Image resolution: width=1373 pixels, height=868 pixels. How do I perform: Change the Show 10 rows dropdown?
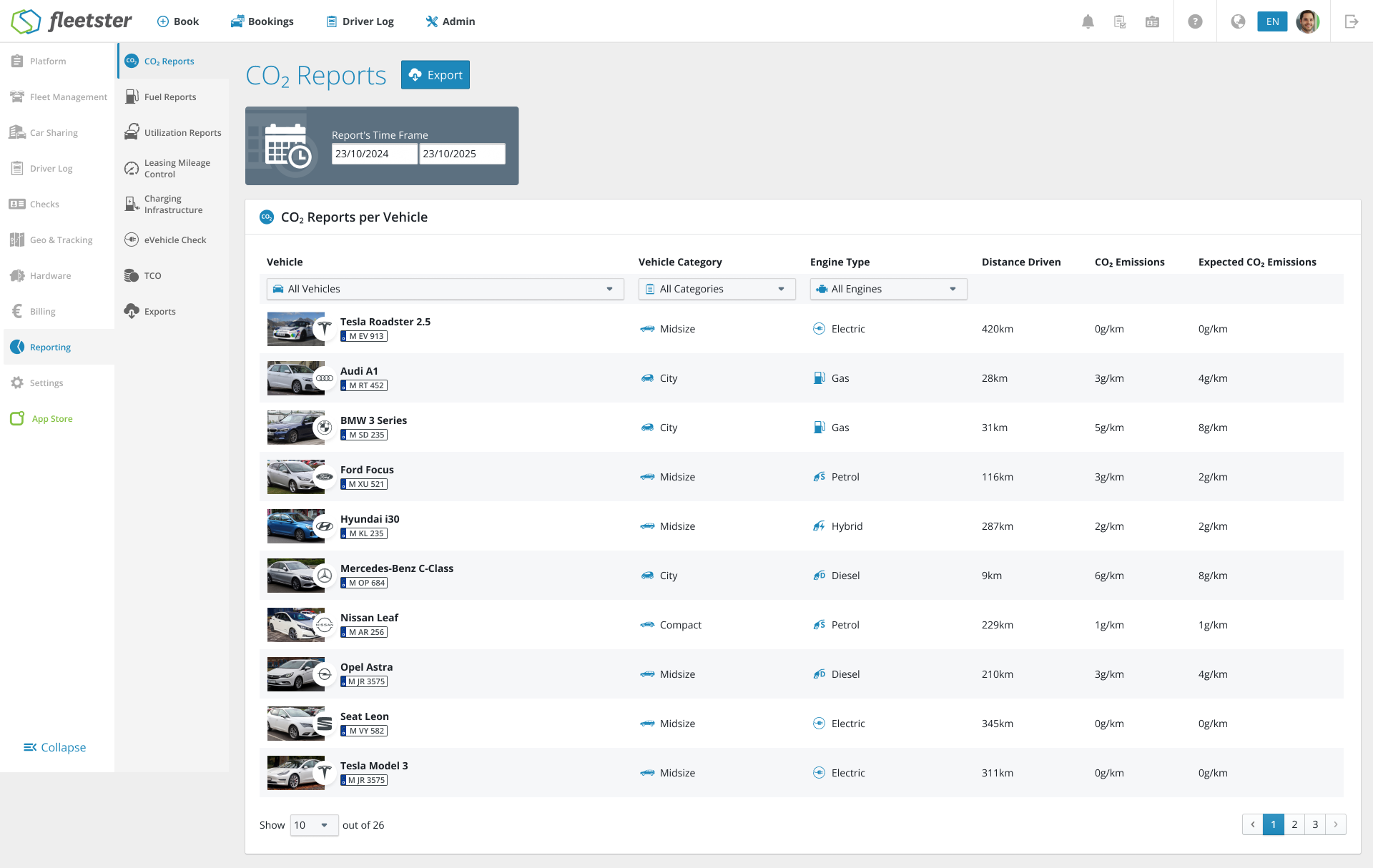[313, 825]
